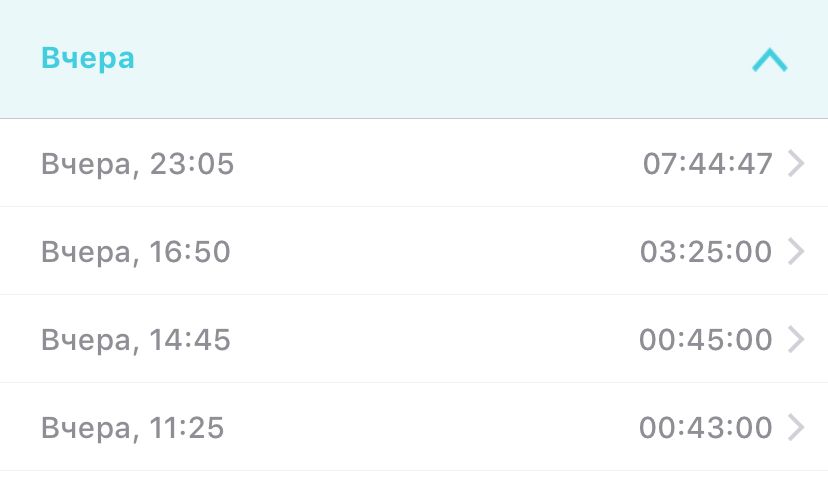The width and height of the screenshot is (828, 496).
Task: Open the entry labeled Вчера, 11:25
Action: 133,428
